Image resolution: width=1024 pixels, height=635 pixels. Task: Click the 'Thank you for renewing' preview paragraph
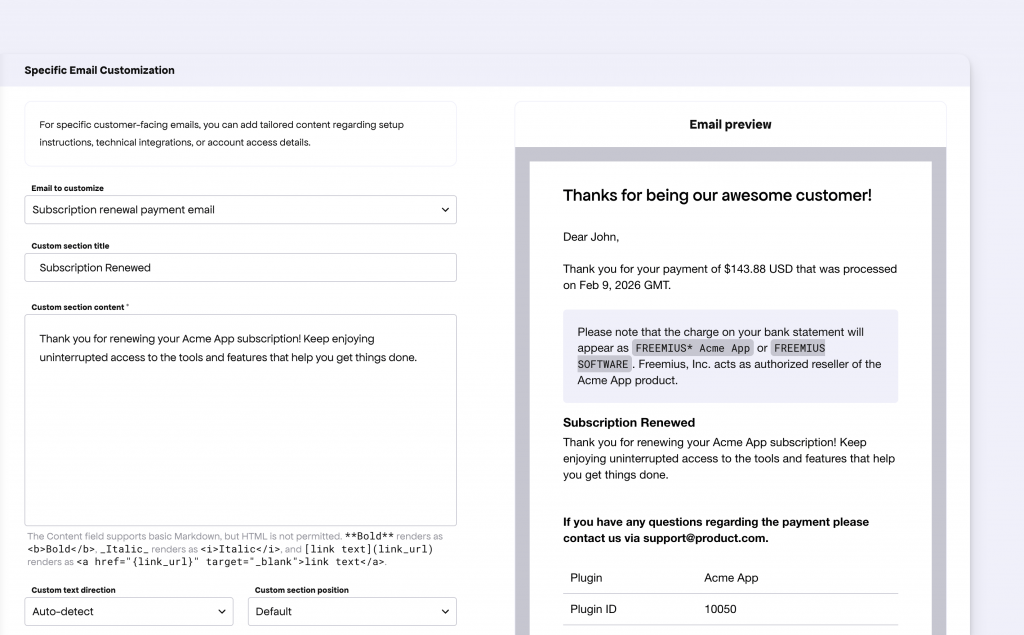729,459
